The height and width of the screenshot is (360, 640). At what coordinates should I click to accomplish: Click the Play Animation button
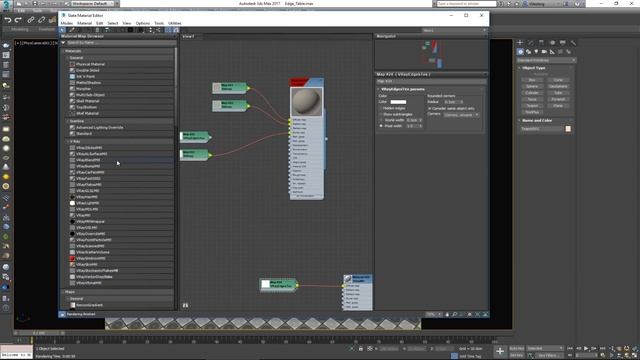(x=586, y=348)
